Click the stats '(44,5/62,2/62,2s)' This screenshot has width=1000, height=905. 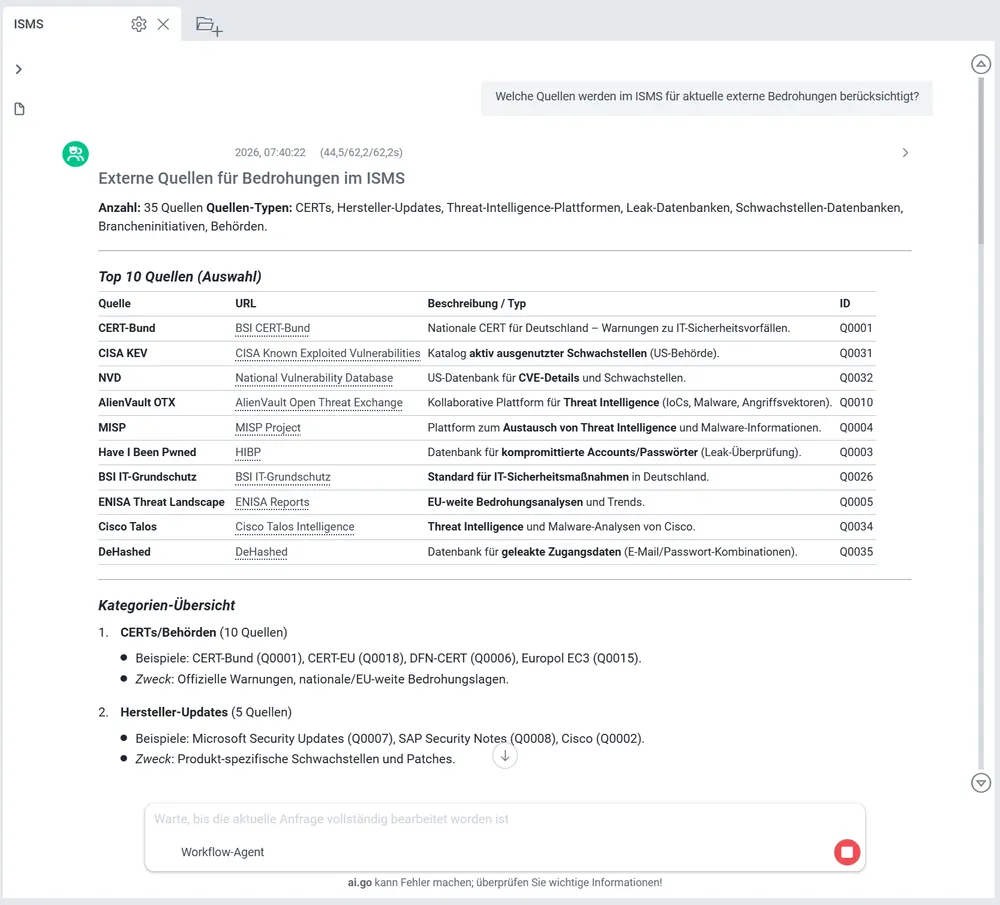361,152
